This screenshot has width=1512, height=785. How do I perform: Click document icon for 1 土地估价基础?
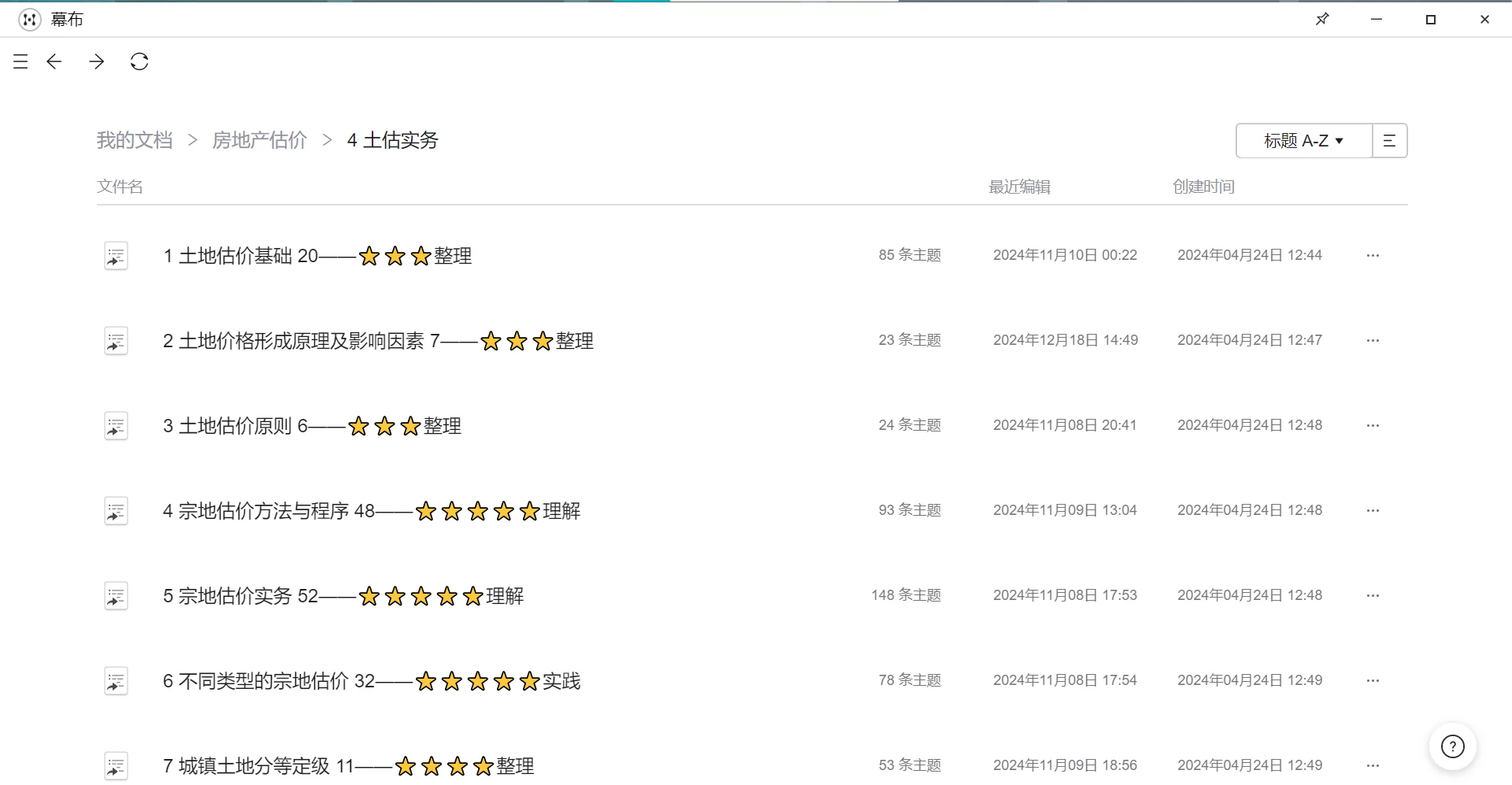[x=116, y=256]
